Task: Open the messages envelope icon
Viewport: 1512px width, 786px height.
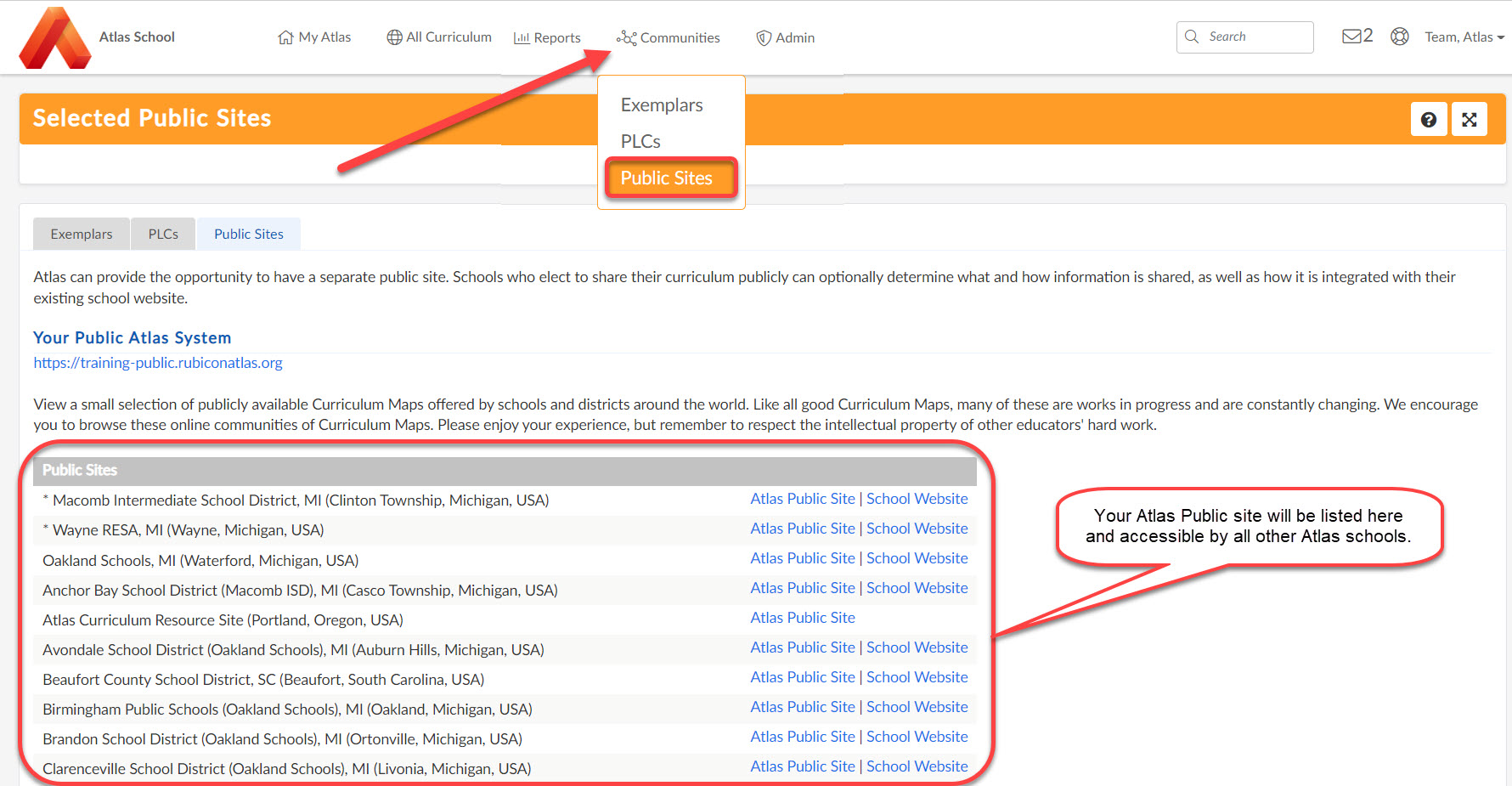Action: point(1351,37)
